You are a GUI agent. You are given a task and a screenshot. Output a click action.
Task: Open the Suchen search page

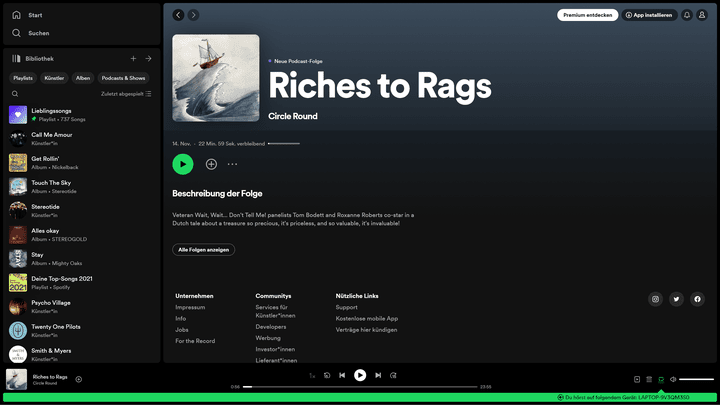tap(30, 33)
